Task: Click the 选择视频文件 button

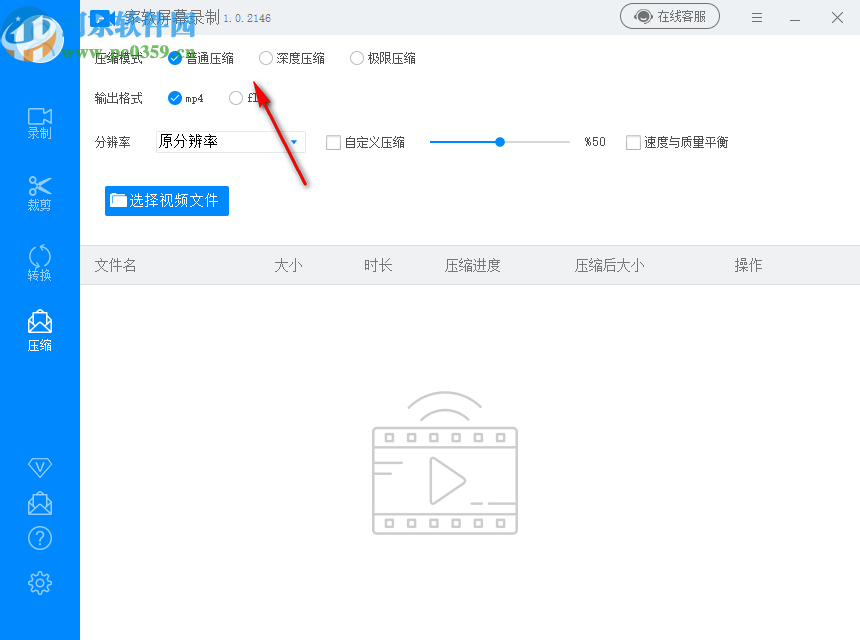Action: [166, 201]
